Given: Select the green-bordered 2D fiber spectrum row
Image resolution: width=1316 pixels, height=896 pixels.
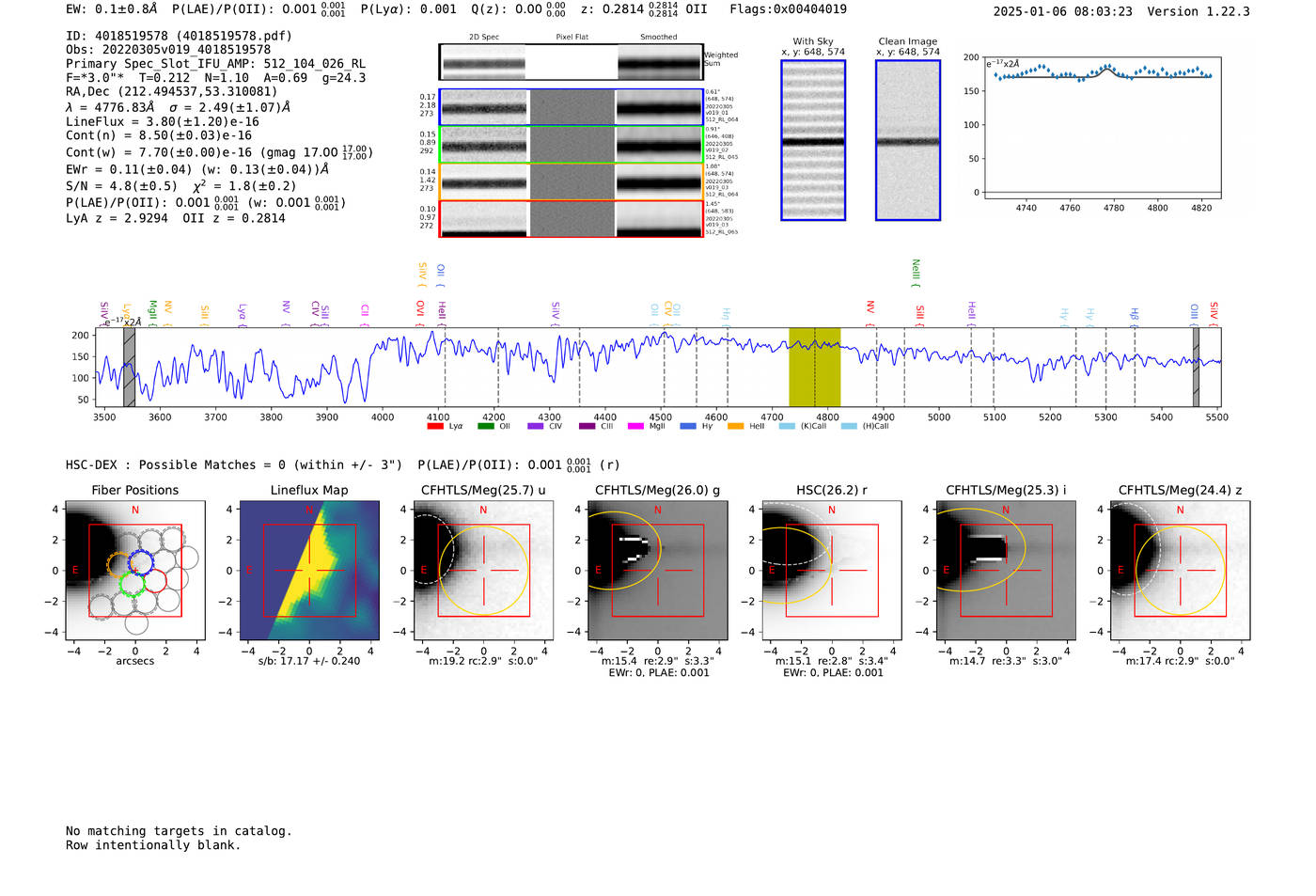Looking at the screenshot, I should 572,145.
